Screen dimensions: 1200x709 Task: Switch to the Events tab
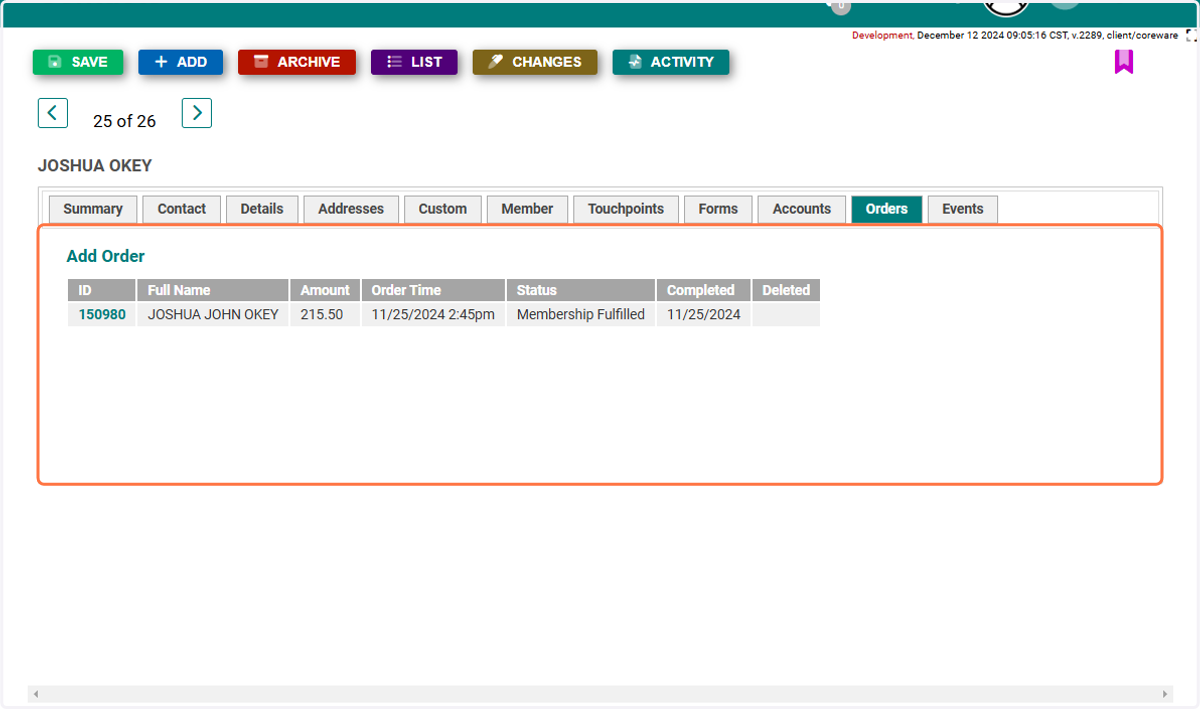963,209
